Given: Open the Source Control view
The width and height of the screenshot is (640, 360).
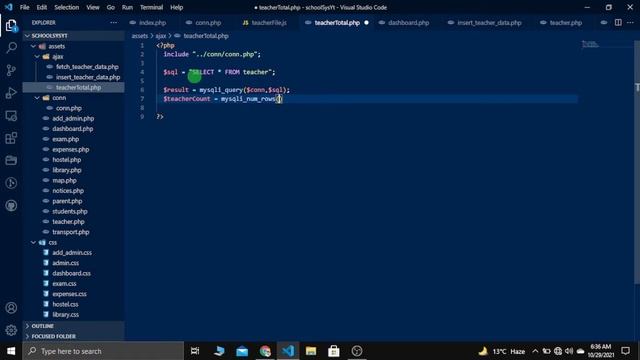Looking at the screenshot, I should pyautogui.click(x=11, y=70).
